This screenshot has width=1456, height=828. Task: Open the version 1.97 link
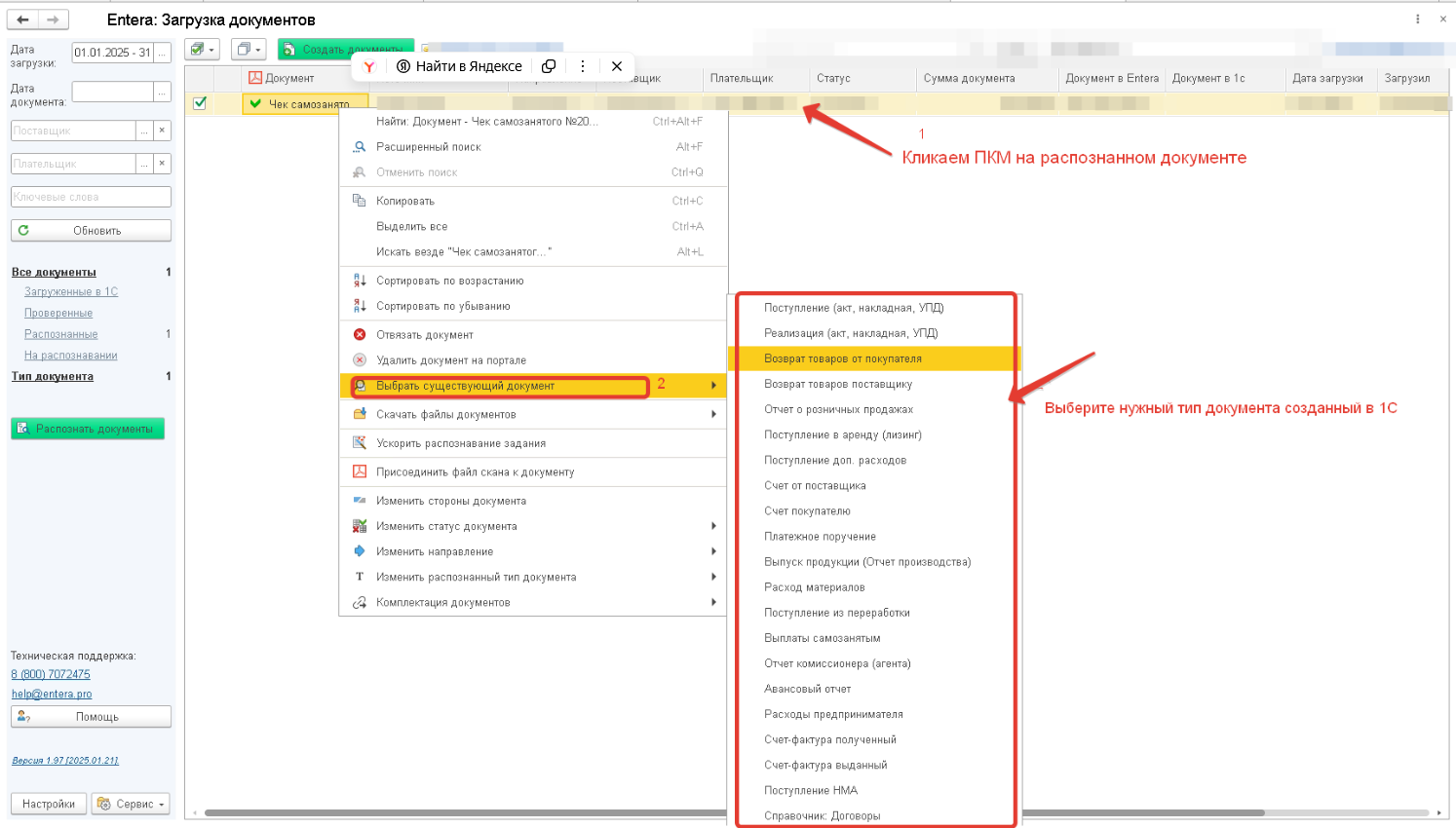point(65,761)
